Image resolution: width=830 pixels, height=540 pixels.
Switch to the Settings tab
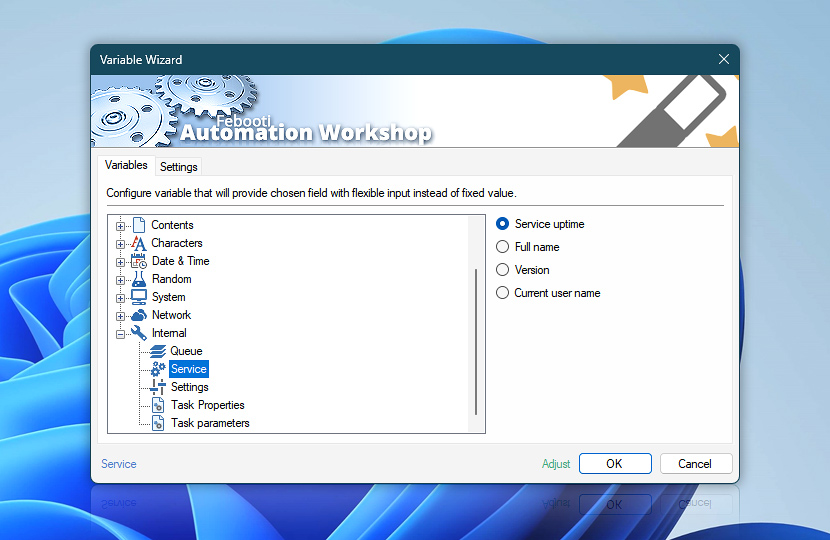tap(178, 167)
